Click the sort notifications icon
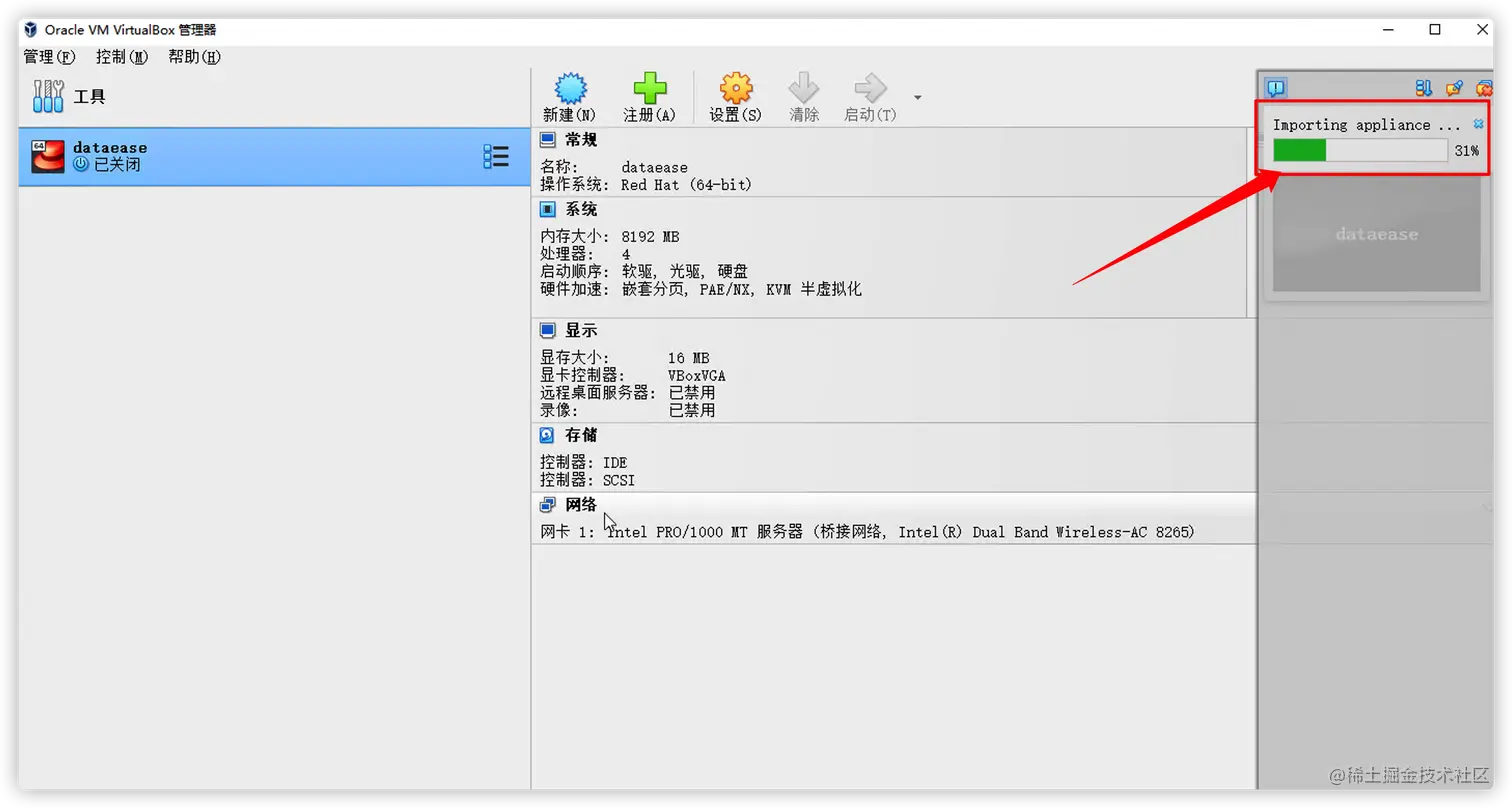The height and width of the screenshot is (808, 1512). tap(1423, 88)
